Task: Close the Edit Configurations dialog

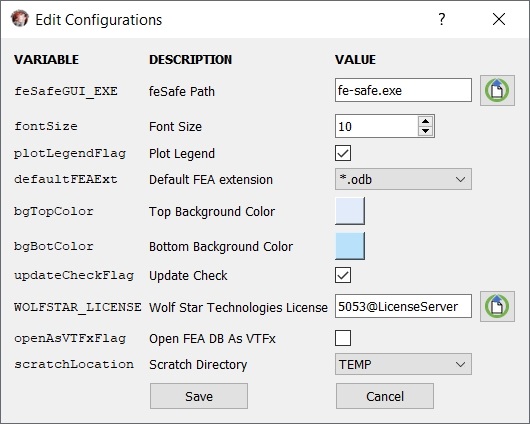Action: (499, 19)
